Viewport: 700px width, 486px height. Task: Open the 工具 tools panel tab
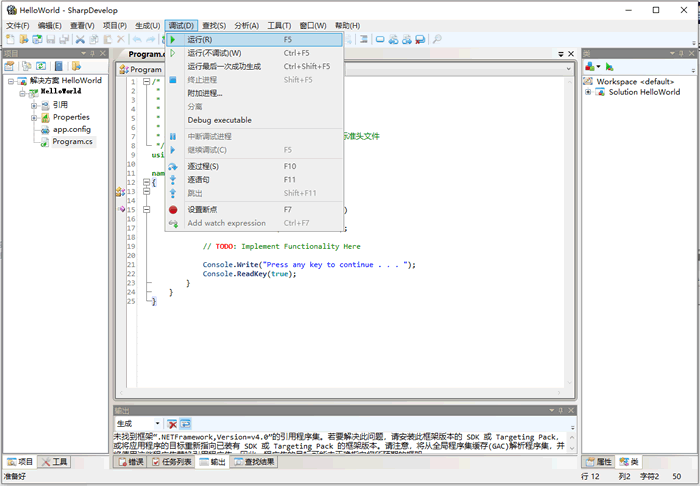click(x=55, y=462)
